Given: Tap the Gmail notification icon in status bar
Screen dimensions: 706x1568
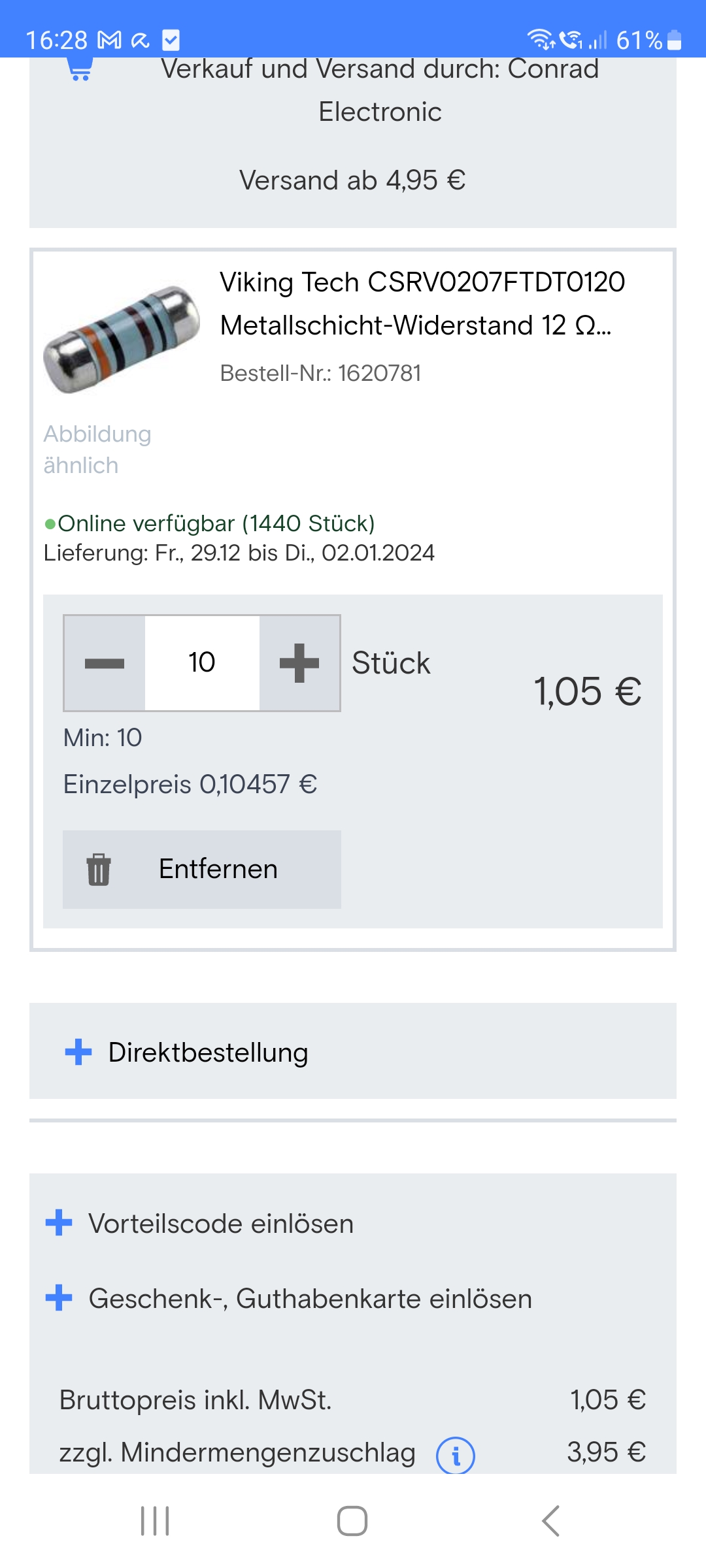Looking at the screenshot, I should (109, 41).
